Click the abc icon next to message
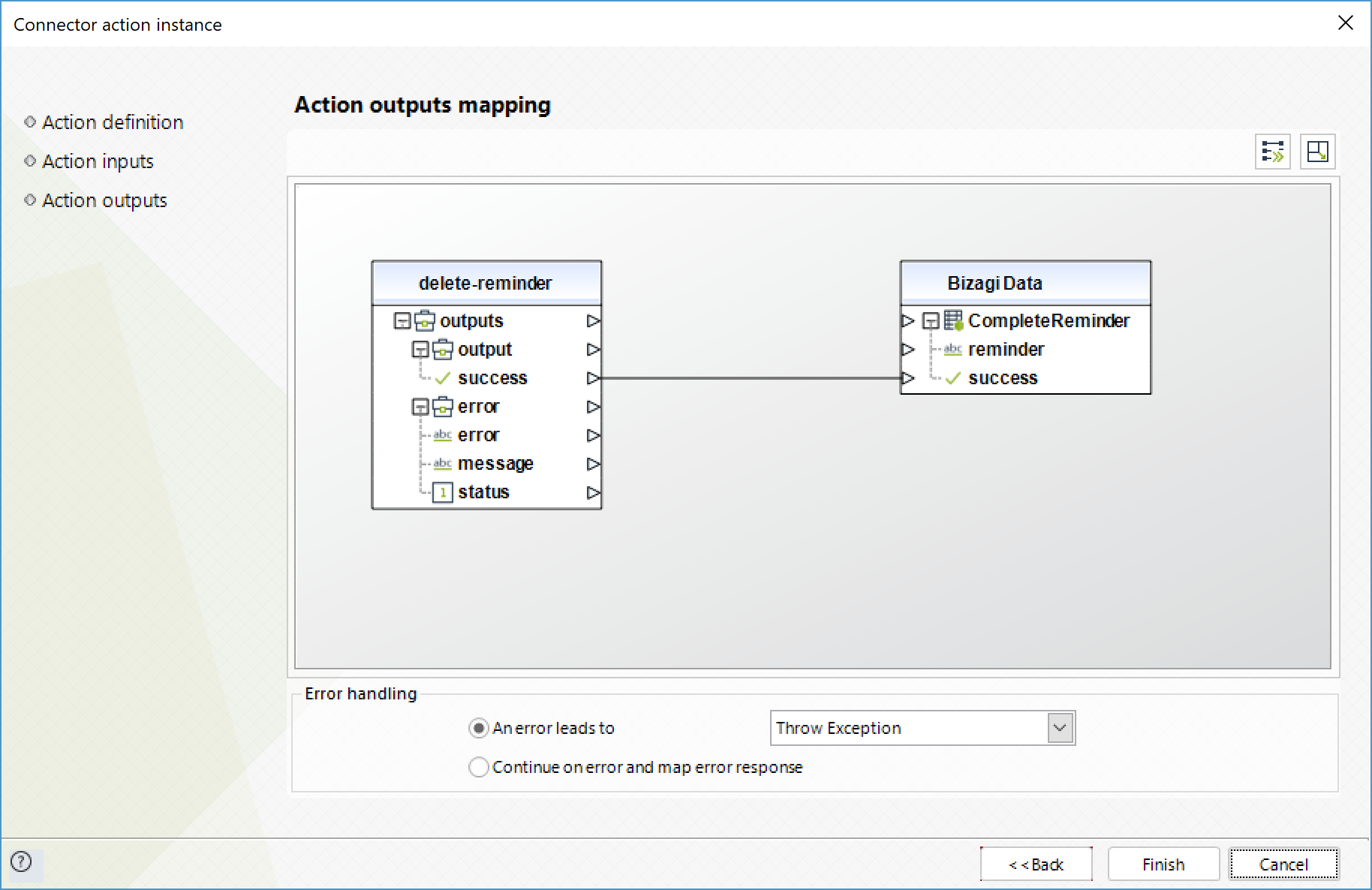 click(x=443, y=463)
